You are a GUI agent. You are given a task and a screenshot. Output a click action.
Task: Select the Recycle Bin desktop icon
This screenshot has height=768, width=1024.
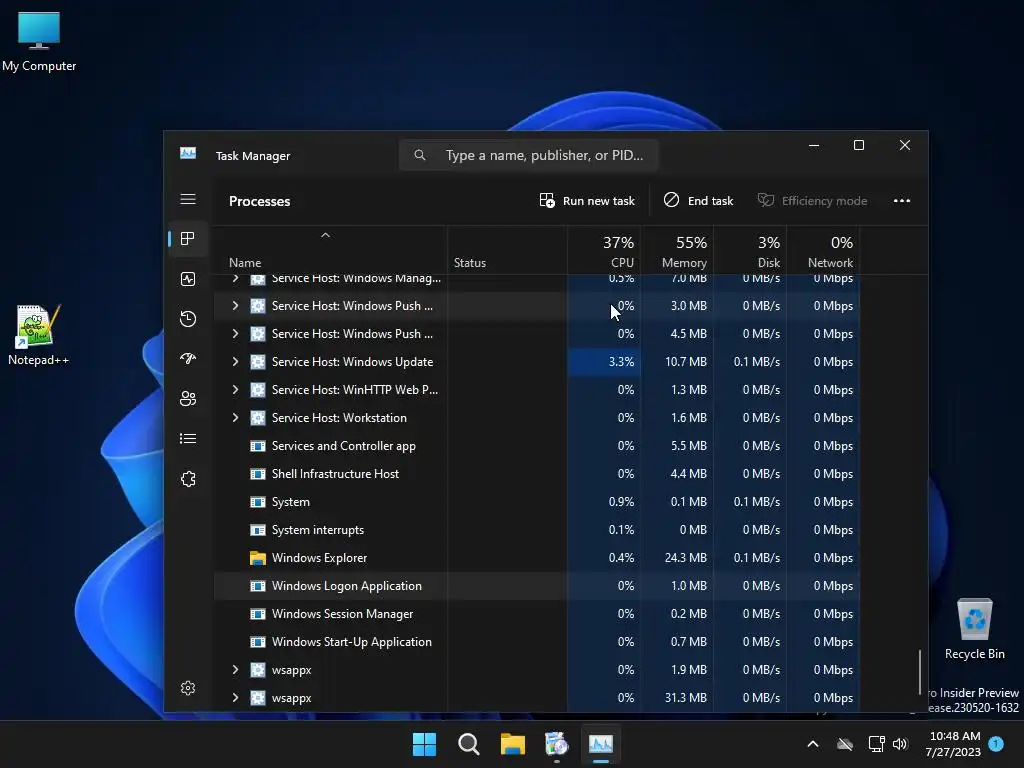(974, 630)
